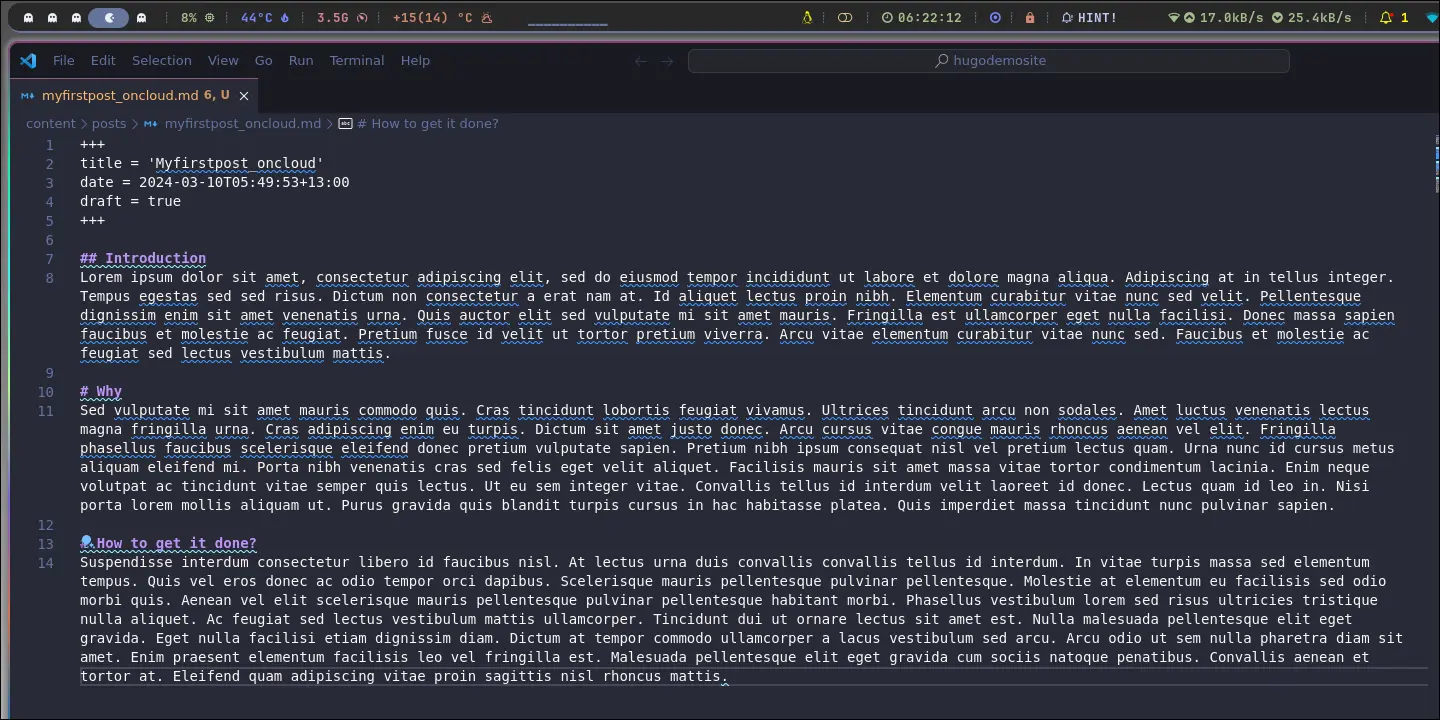Screen dimensions: 1440x720
Task: Click the 'draft = true' line
Action: (131, 201)
